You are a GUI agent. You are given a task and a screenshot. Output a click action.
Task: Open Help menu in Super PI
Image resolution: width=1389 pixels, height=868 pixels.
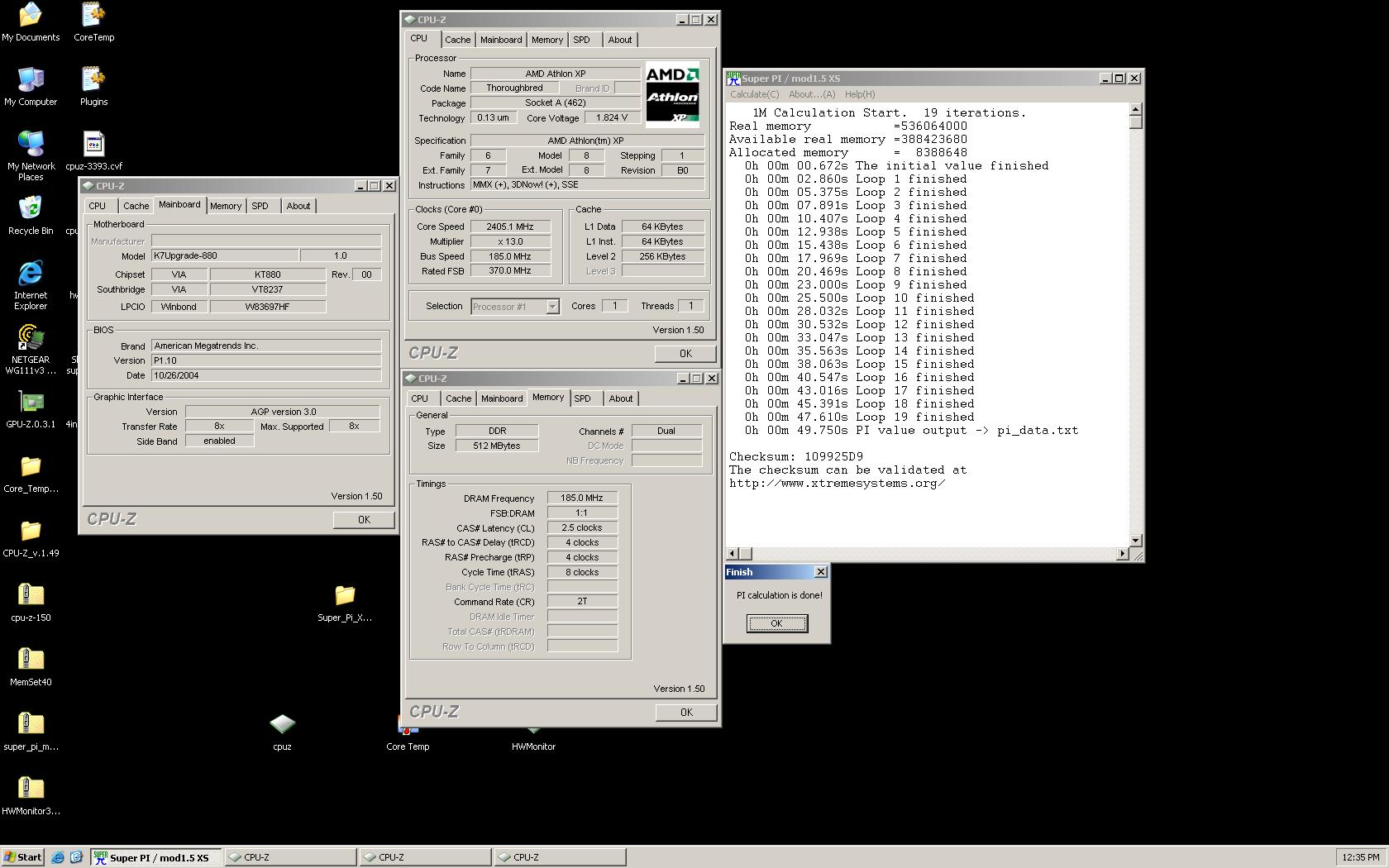860,94
